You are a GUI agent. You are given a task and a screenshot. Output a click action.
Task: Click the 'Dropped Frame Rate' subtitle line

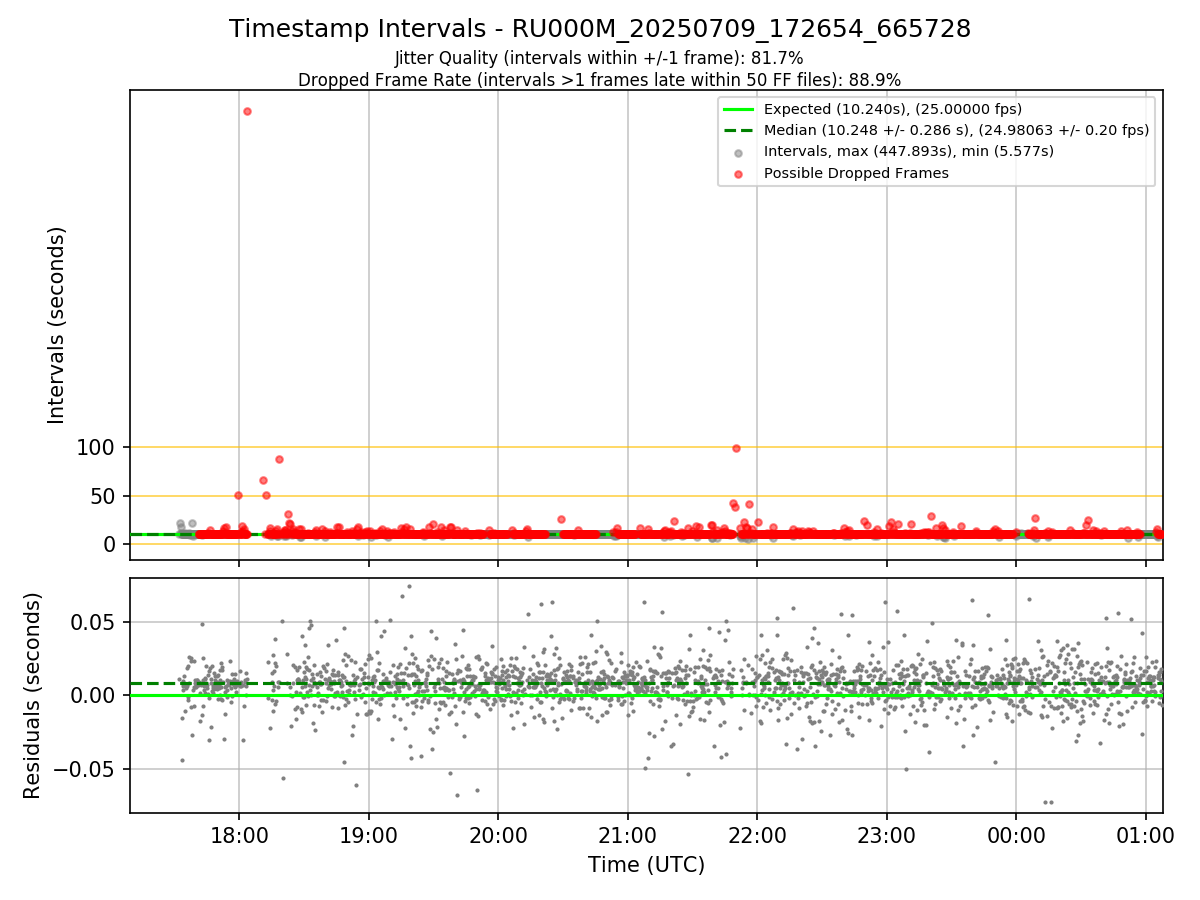point(599,79)
